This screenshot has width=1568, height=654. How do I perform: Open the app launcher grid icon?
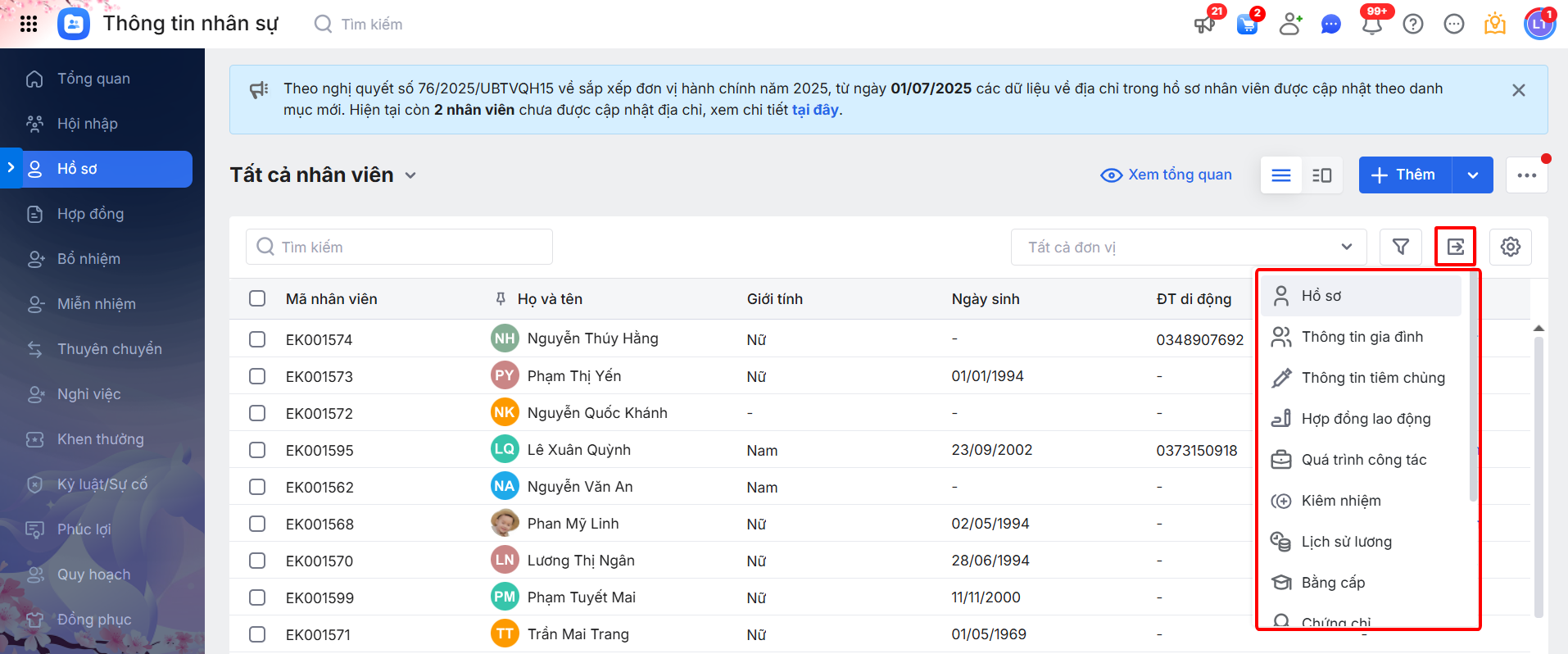pos(29,24)
